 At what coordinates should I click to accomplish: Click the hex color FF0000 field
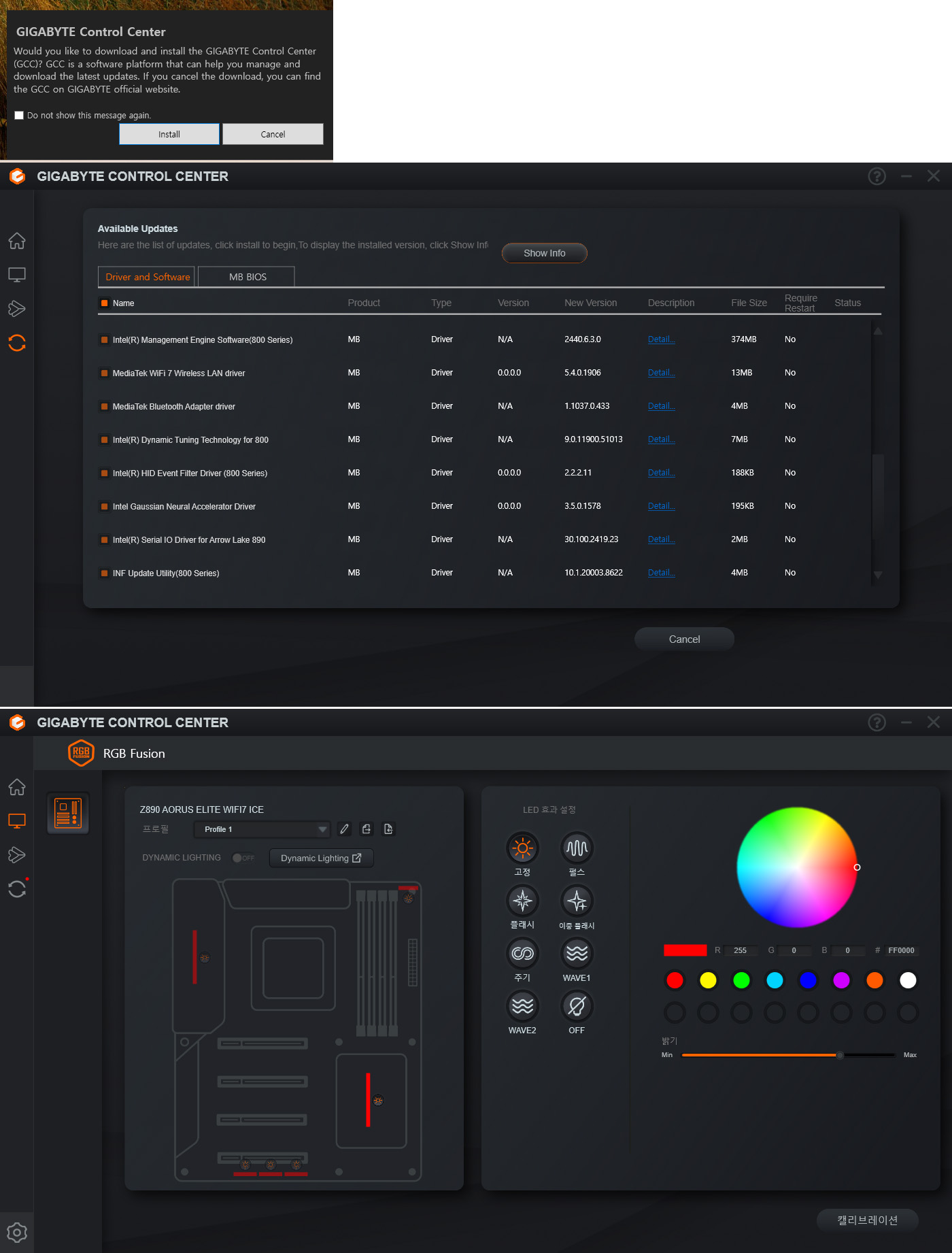pyautogui.click(x=901, y=950)
